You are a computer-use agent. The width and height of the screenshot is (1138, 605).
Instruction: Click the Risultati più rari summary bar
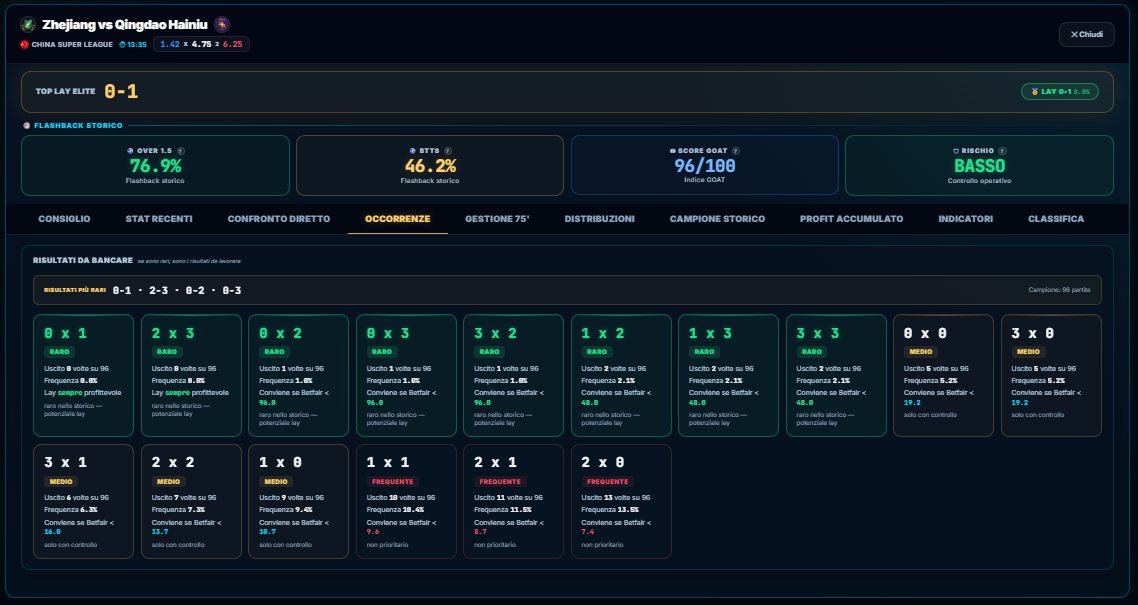click(x=567, y=290)
